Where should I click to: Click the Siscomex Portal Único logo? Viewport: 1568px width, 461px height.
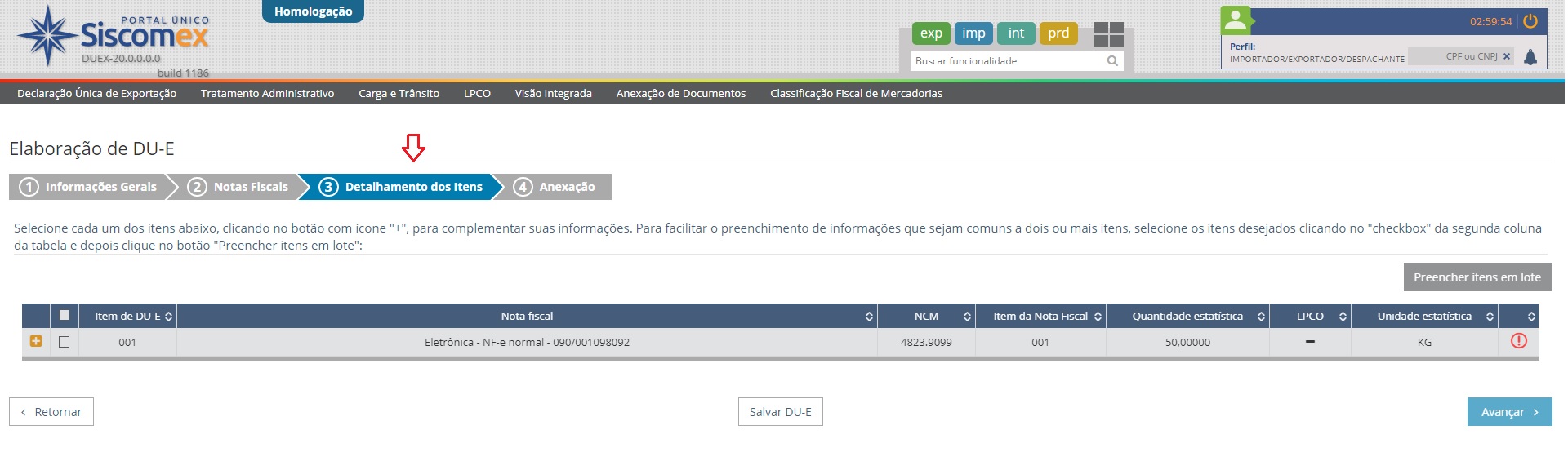click(x=113, y=37)
